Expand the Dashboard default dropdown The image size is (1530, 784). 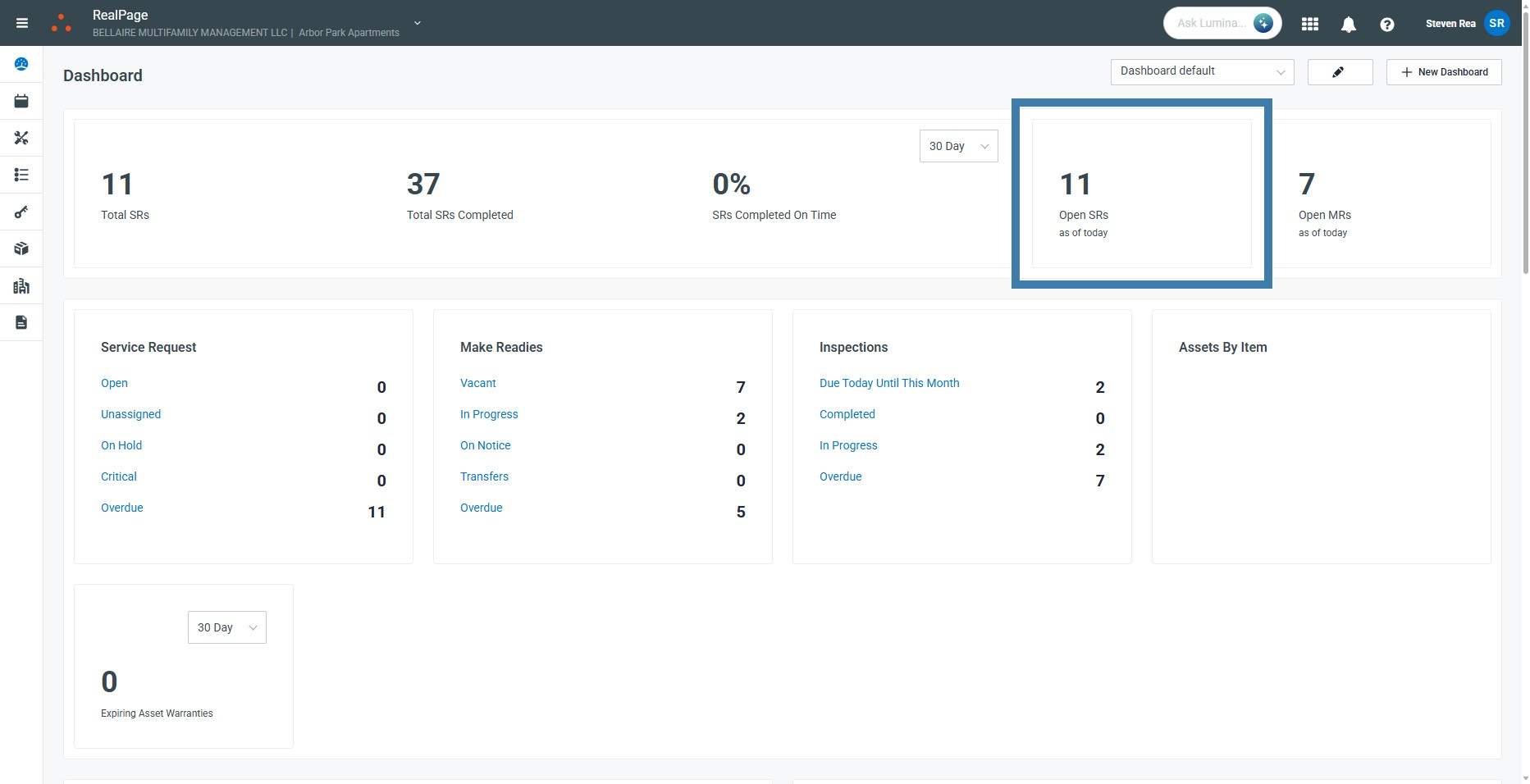pyautogui.click(x=1202, y=71)
